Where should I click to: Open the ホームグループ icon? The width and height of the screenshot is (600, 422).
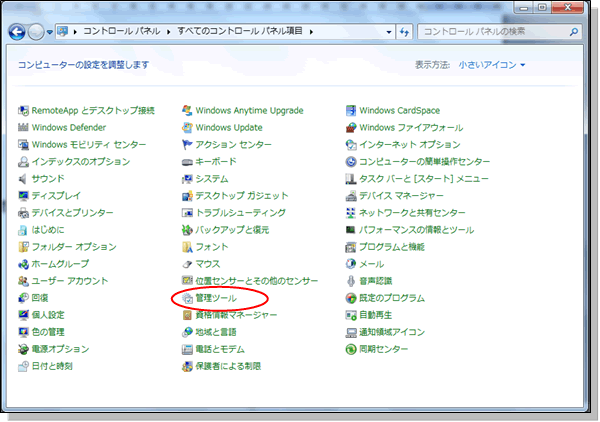tap(23, 264)
